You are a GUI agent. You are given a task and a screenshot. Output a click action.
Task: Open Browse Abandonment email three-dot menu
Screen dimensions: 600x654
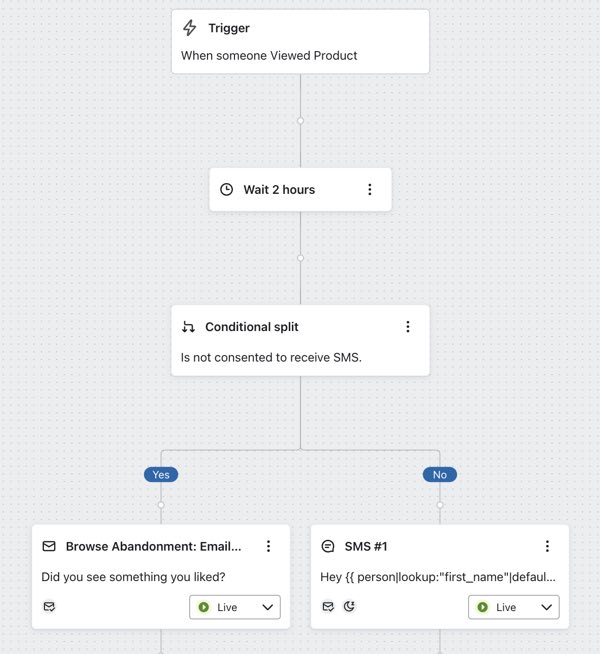tap(268, 546)
